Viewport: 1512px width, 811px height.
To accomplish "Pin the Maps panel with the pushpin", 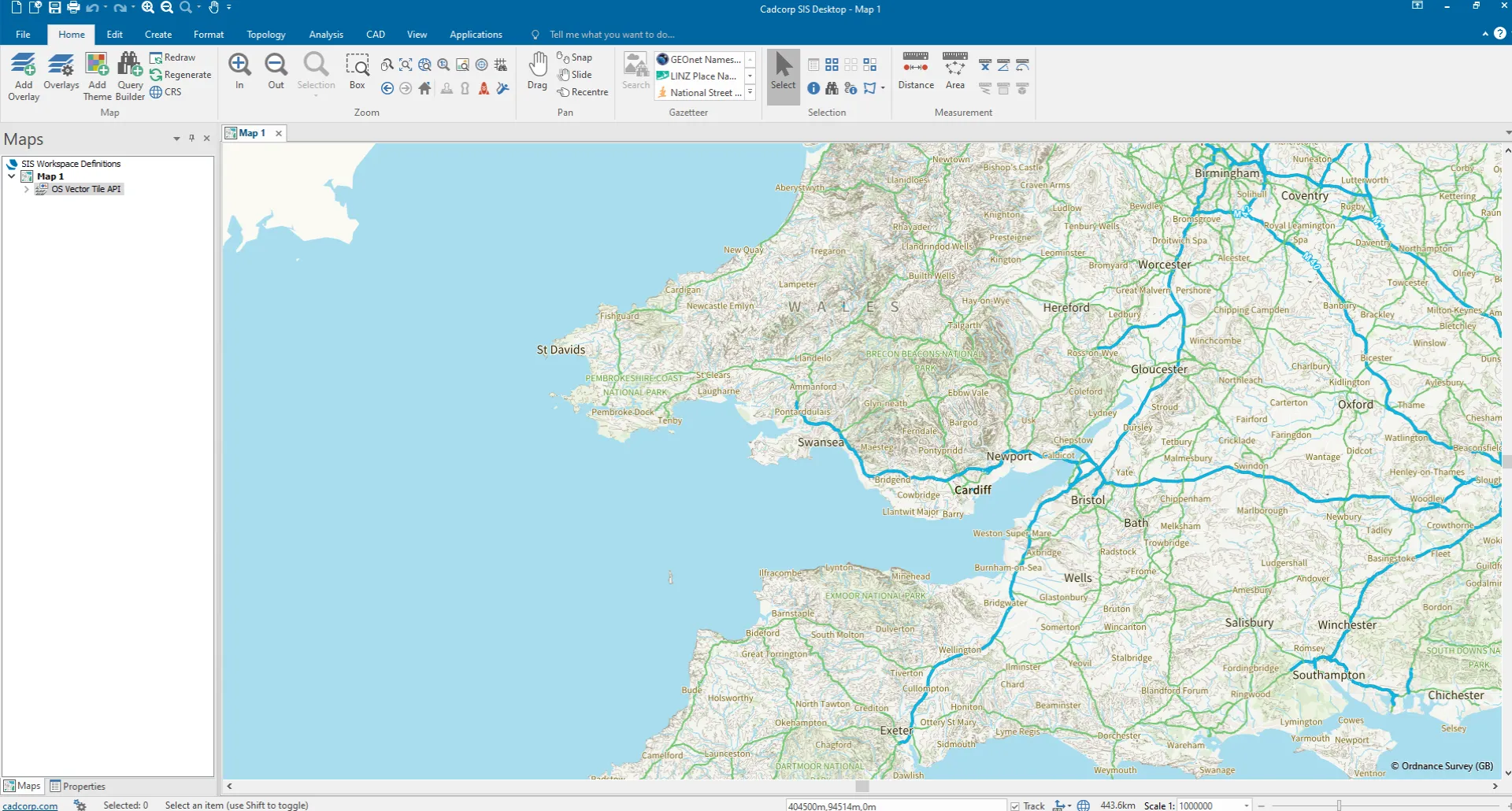I will pos(191,138).
